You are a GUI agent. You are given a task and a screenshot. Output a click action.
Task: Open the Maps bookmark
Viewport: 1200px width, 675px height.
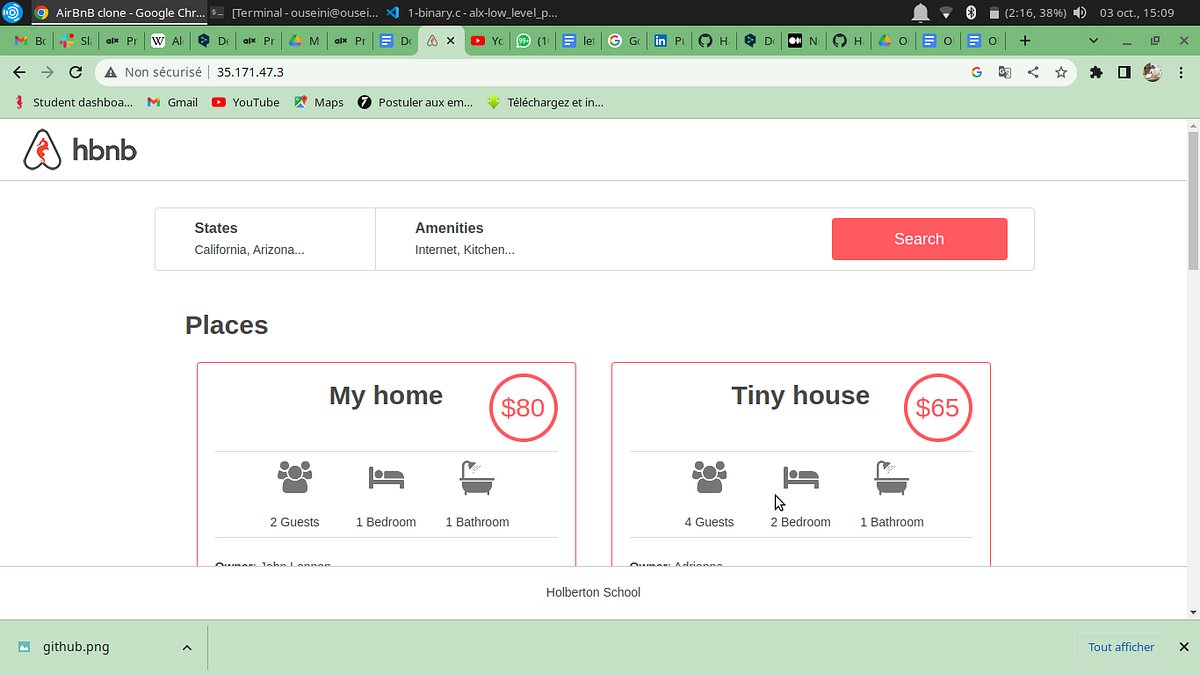tap(318, 102)
